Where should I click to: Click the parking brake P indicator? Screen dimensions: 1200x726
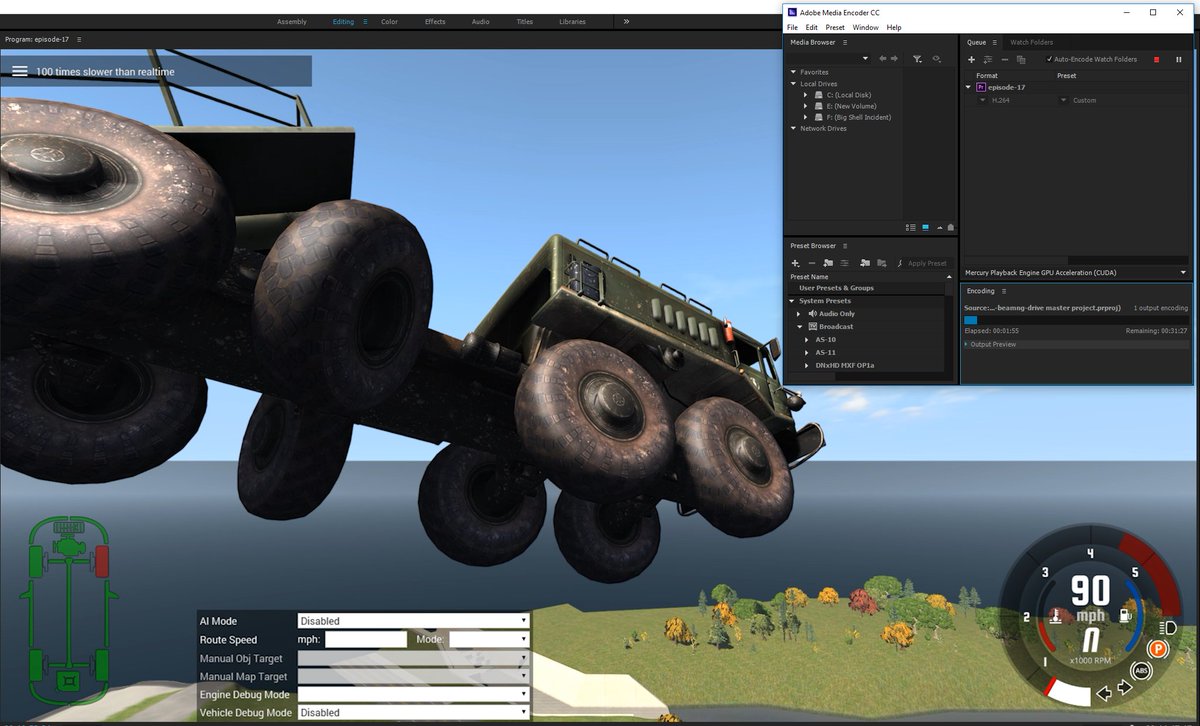pos(1158,649)
